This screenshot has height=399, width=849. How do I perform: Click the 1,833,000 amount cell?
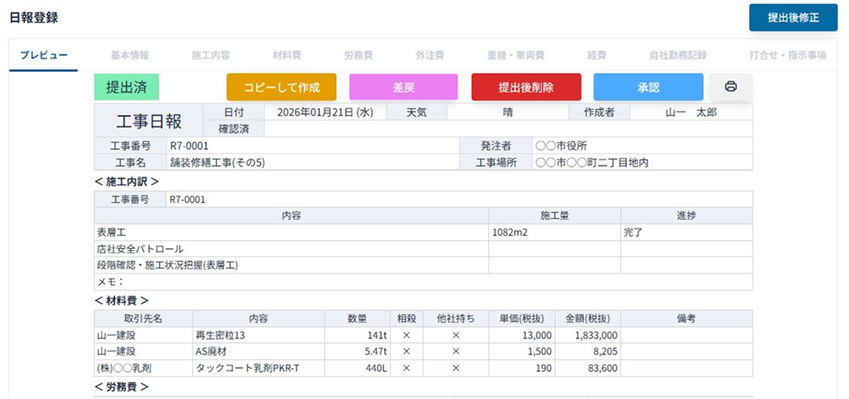[x=588, y=336]
